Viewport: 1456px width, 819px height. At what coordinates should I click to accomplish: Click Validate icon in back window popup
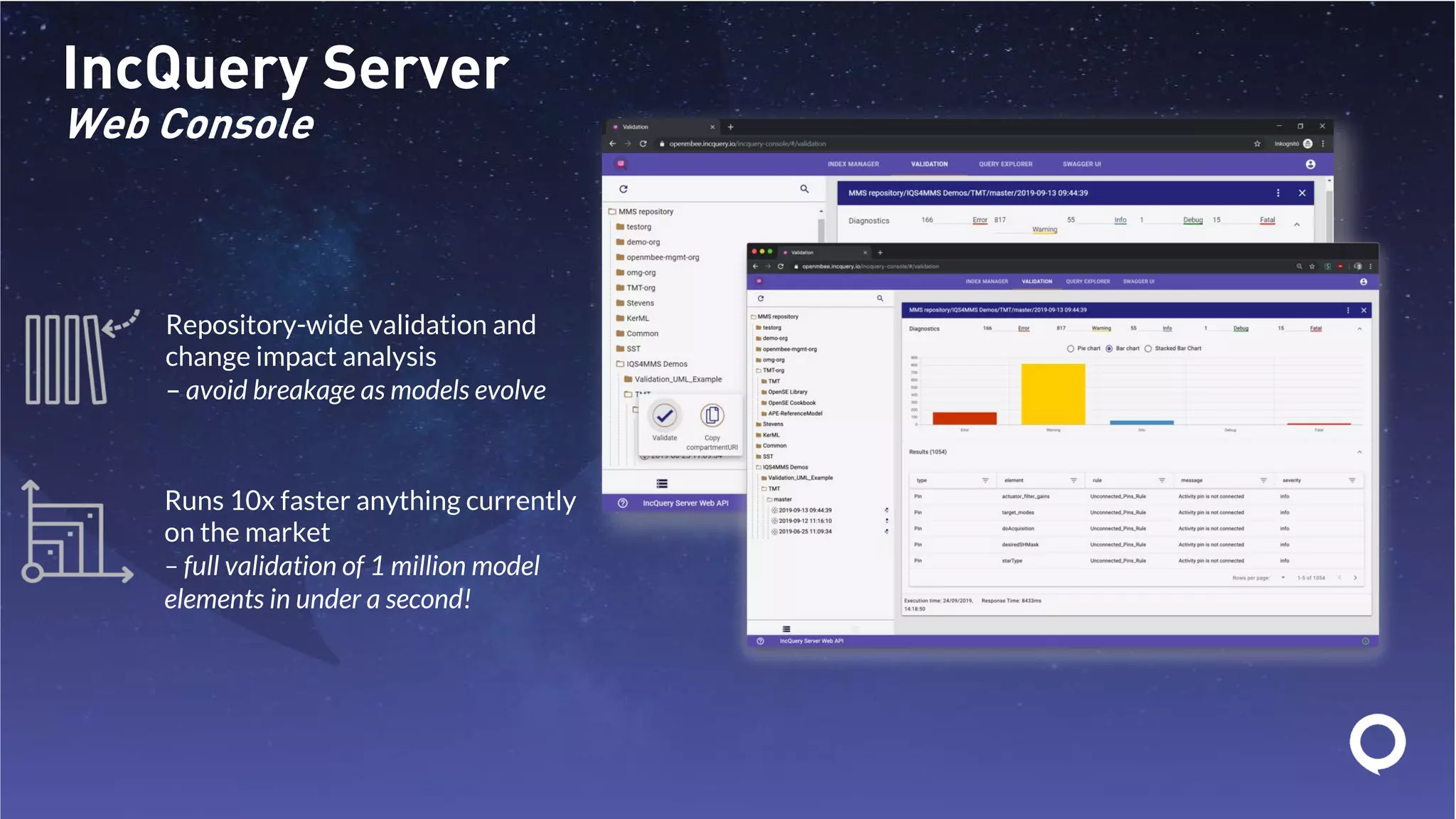click(665, 415)
